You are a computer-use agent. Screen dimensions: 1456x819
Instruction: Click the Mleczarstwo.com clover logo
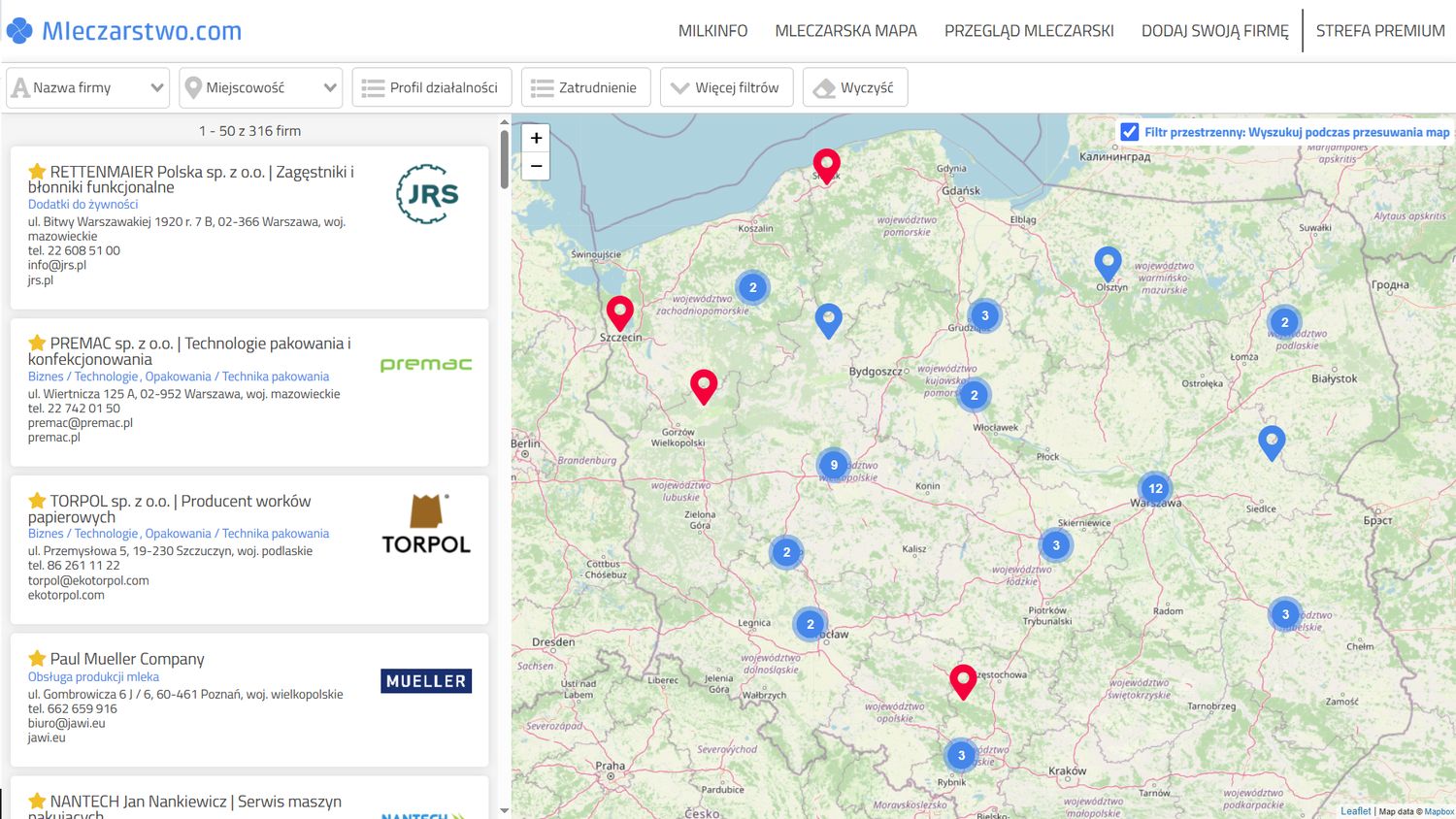pyautogui.click(x=19, y=31)
